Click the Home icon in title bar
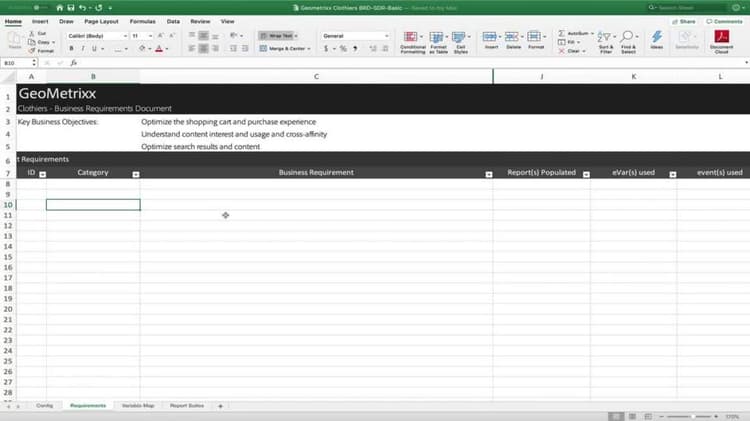750x421 pixels. (x=59, y=8)
